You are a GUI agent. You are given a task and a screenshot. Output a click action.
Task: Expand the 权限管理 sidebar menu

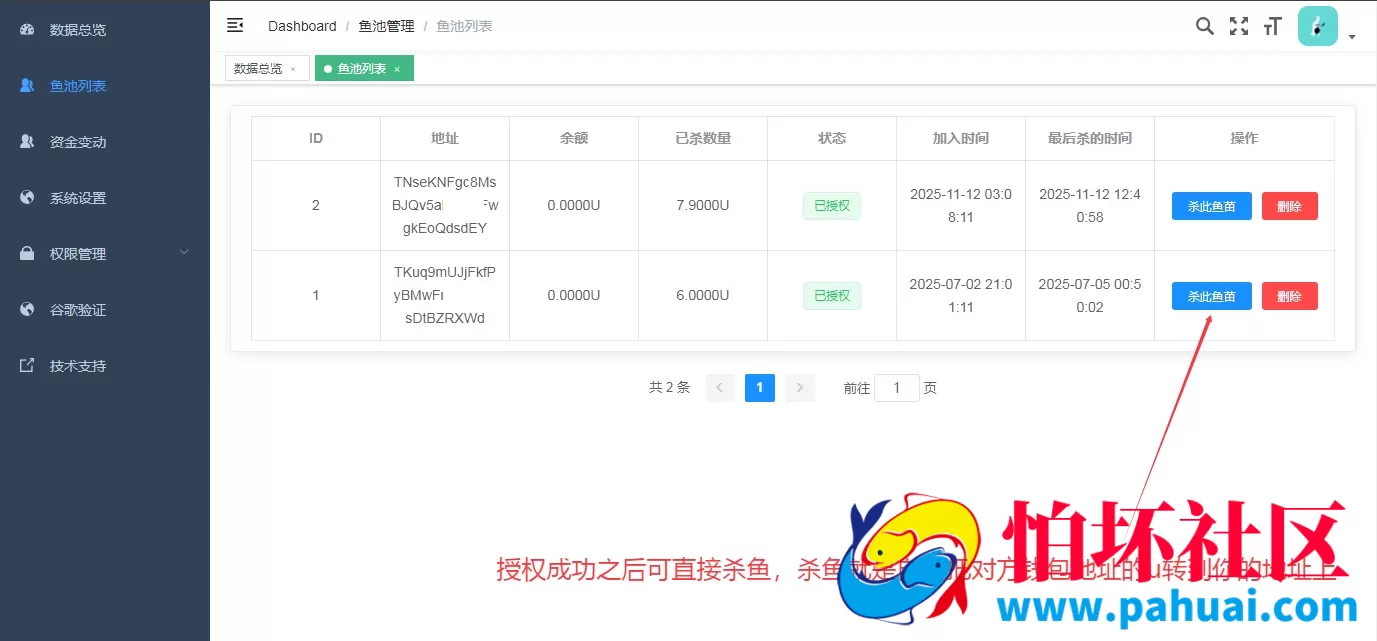[x=104, y=254]
